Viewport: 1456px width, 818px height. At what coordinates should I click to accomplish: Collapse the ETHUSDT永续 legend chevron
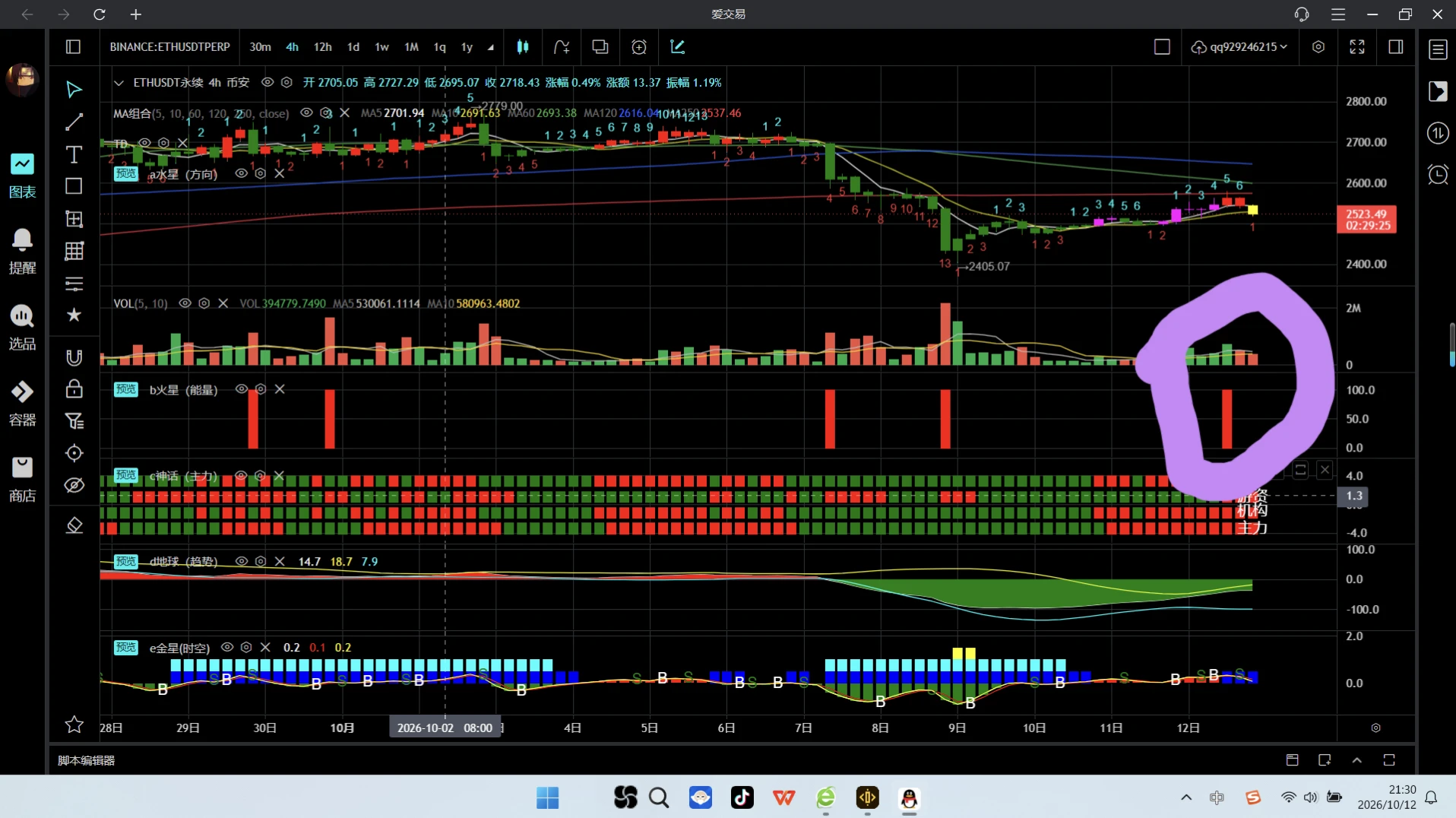click(119, 82)
